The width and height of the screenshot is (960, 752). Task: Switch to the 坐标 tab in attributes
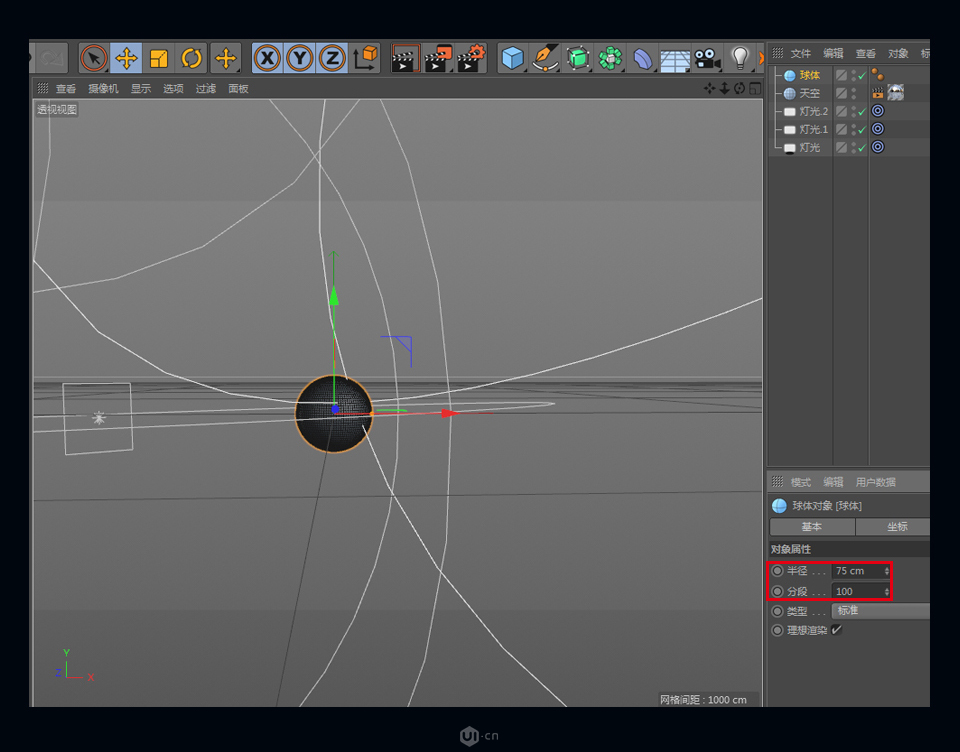[897, 527]
